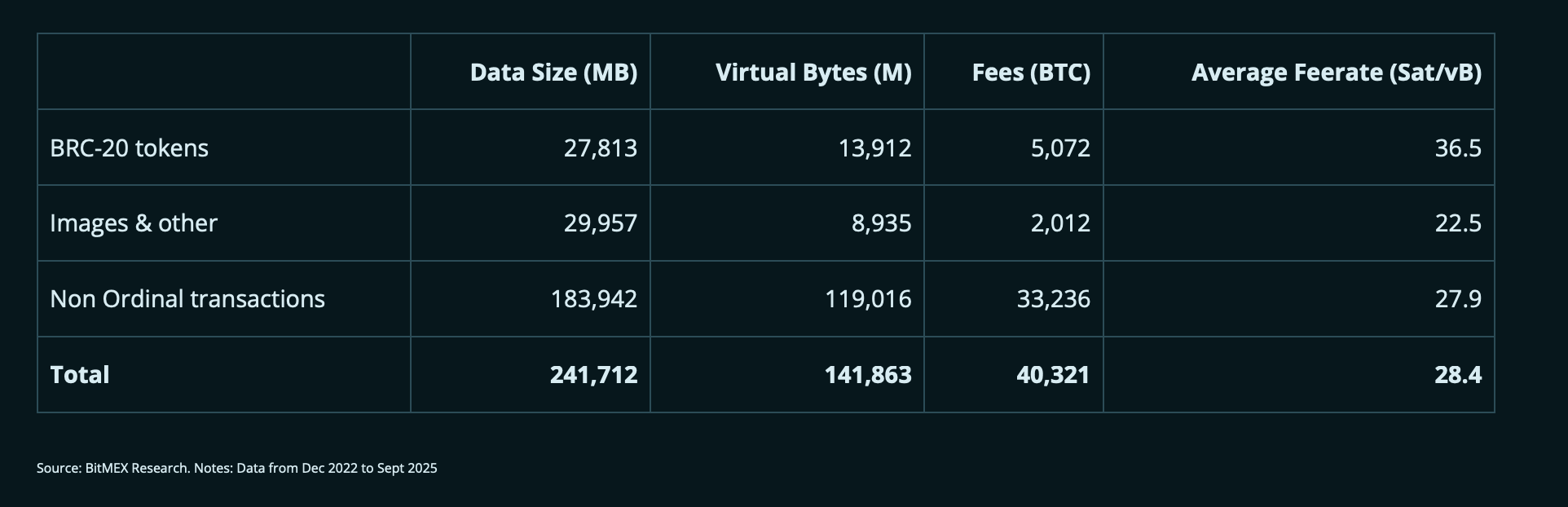Select the 28.4 total feerate cell
Screen dimensions: 1568x507
pos(1458,375)
